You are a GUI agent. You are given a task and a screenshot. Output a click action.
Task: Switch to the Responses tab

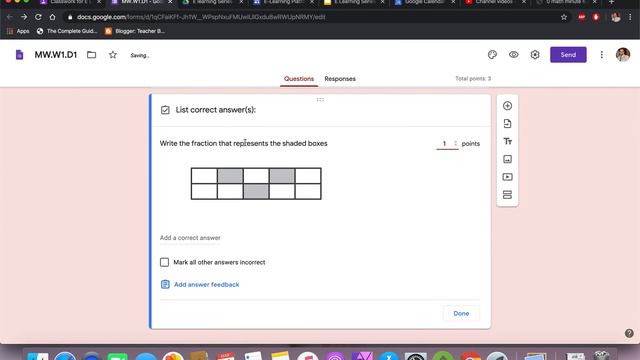340,79
